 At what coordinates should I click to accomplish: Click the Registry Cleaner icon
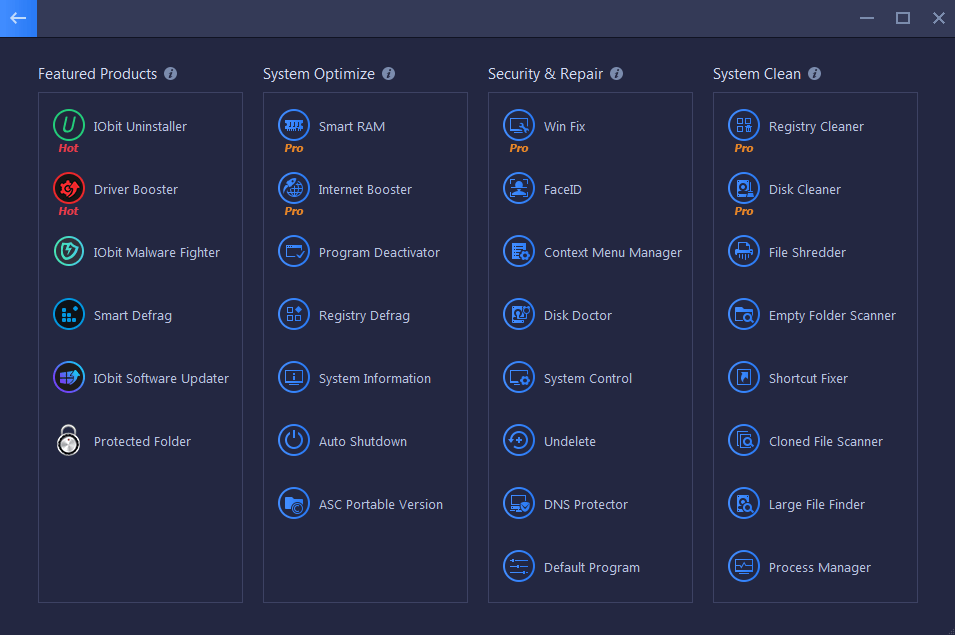(744, 125)
